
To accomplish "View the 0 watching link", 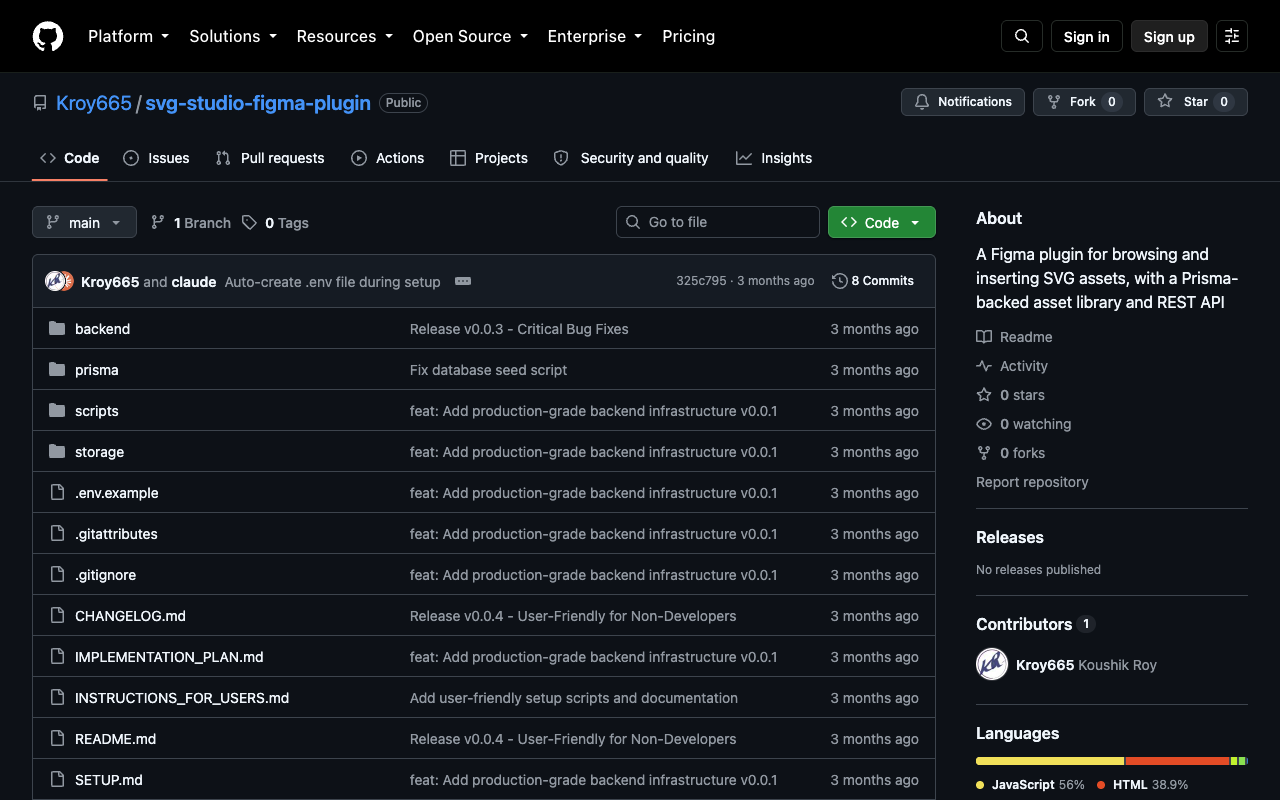I will click(x=1024, y=424).
